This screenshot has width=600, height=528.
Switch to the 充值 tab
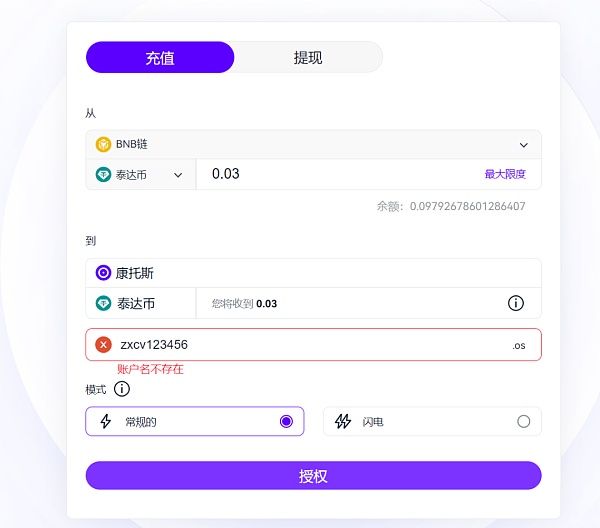tap(160, 58)
